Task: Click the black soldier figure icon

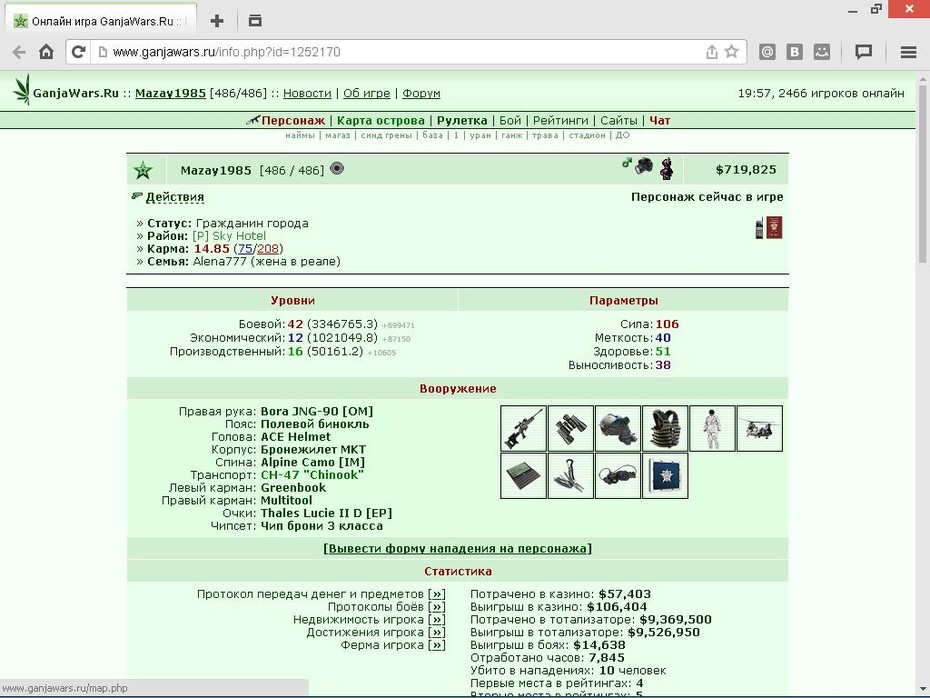Action: [667, 169]
